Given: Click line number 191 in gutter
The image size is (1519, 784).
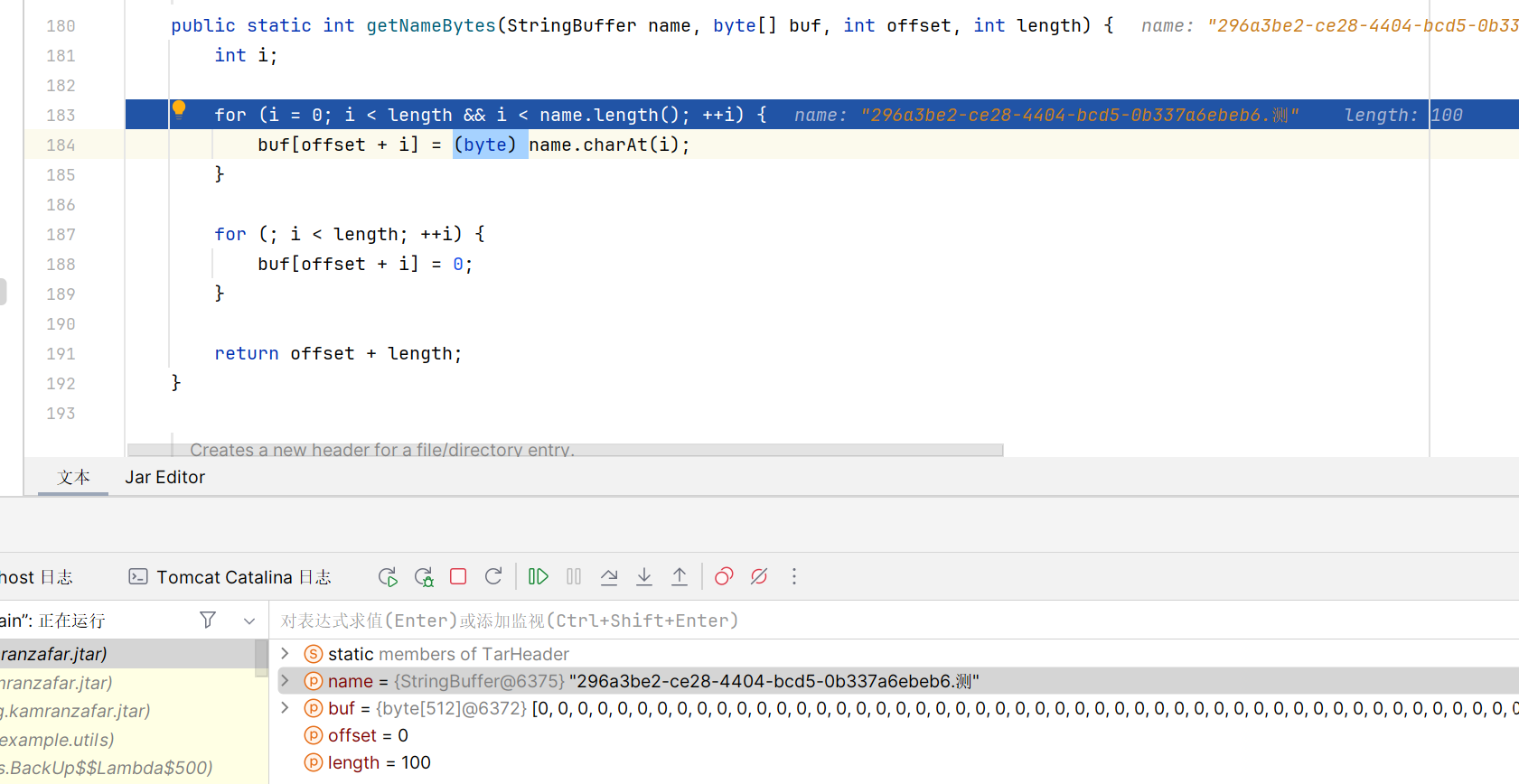Looking at the screenshot, I should pyautogui.click(x=61, y=353).
